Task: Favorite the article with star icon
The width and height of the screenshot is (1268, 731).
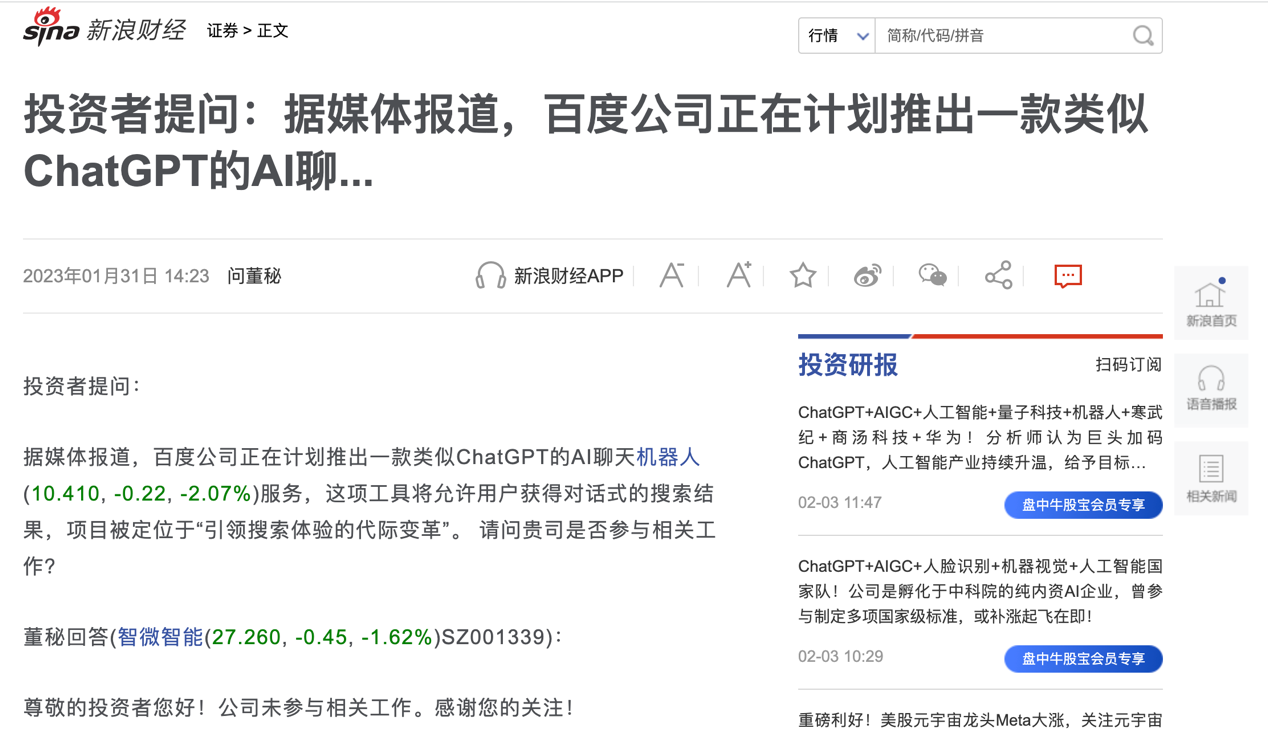Action: [803, 275]
